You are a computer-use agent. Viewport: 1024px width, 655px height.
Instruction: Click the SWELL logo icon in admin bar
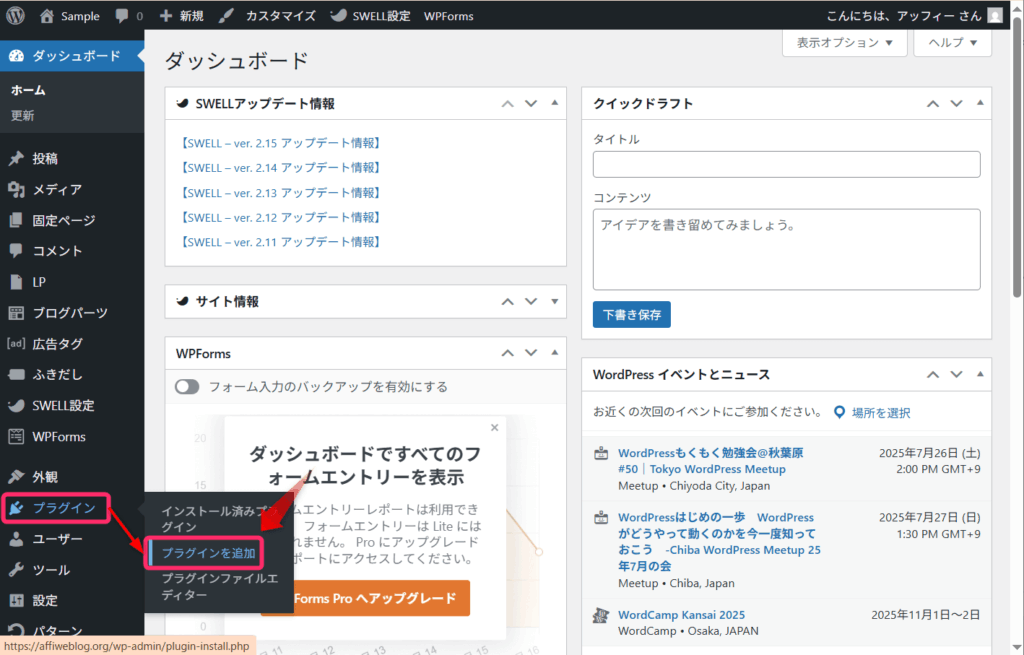pos(338,16)
